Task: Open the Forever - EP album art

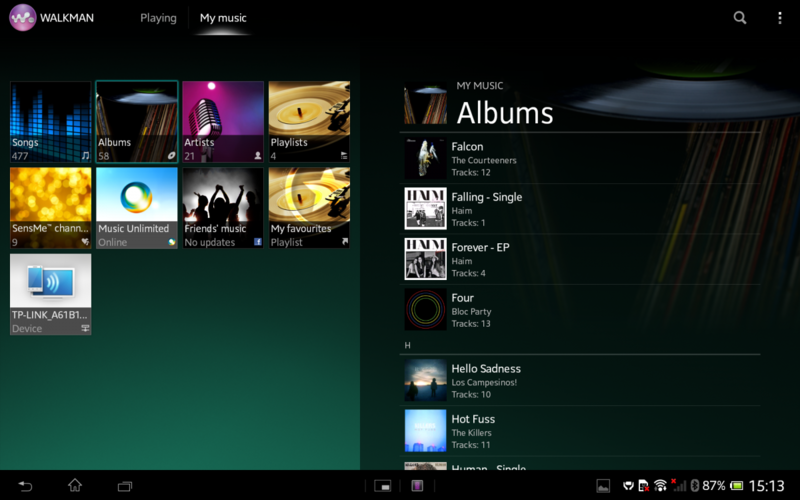Action: pos(426,259)
